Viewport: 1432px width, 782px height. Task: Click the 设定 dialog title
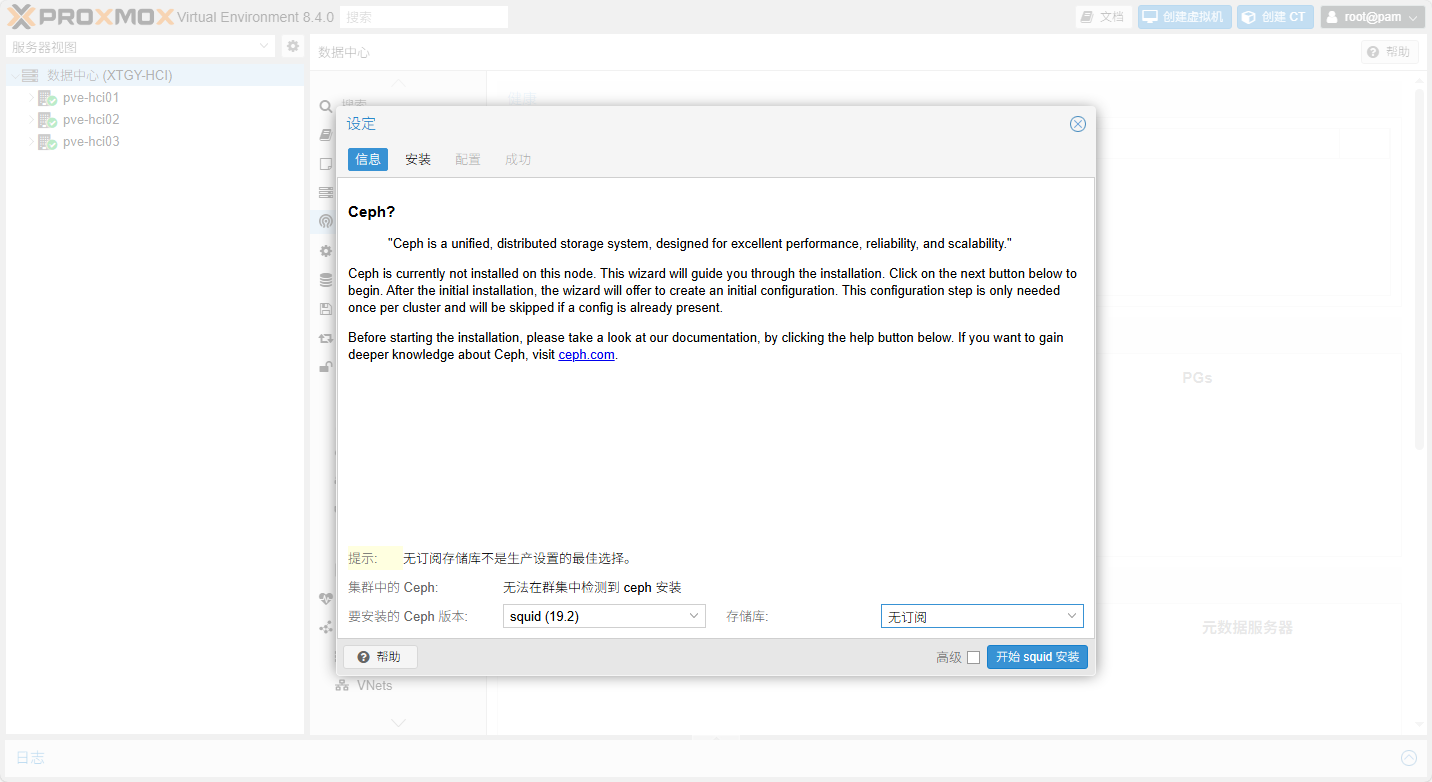(361, 124)
